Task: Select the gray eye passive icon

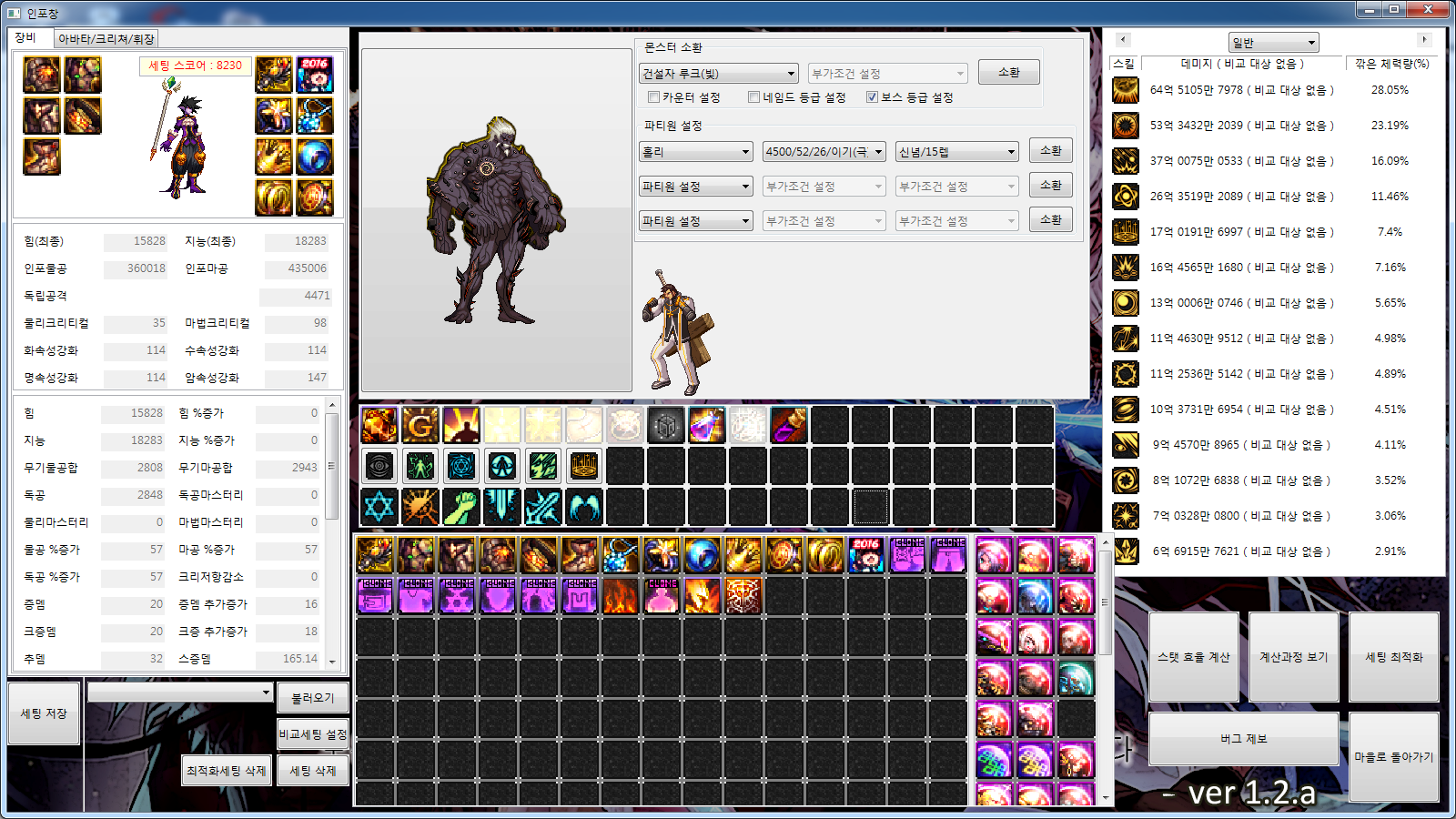Action: pyautogui.click(x=379, y=466)
